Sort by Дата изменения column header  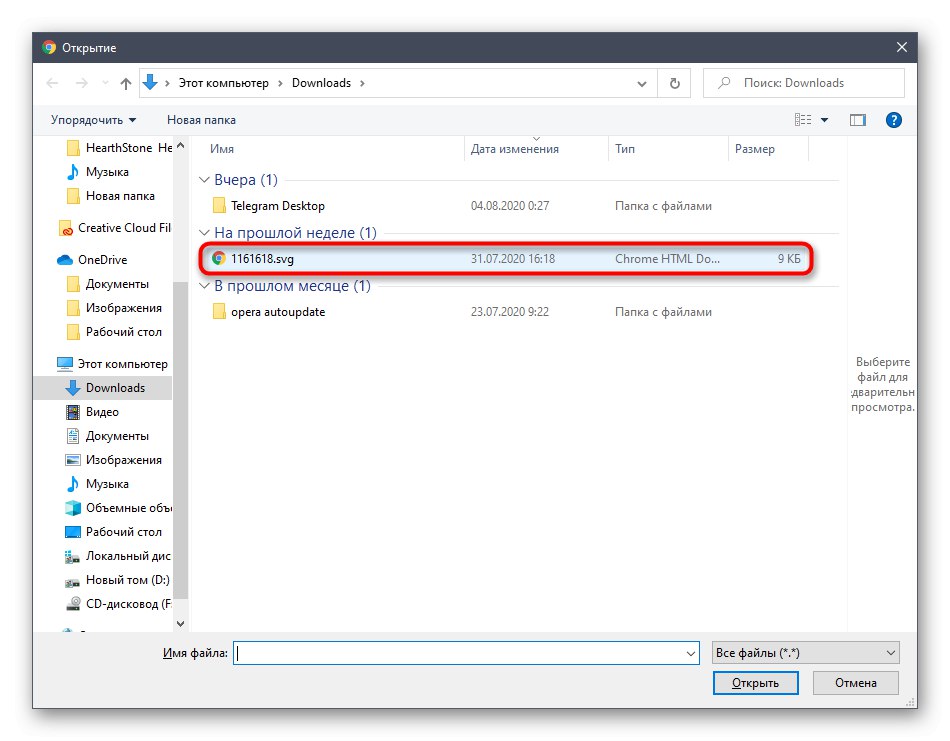click(514, 149)
